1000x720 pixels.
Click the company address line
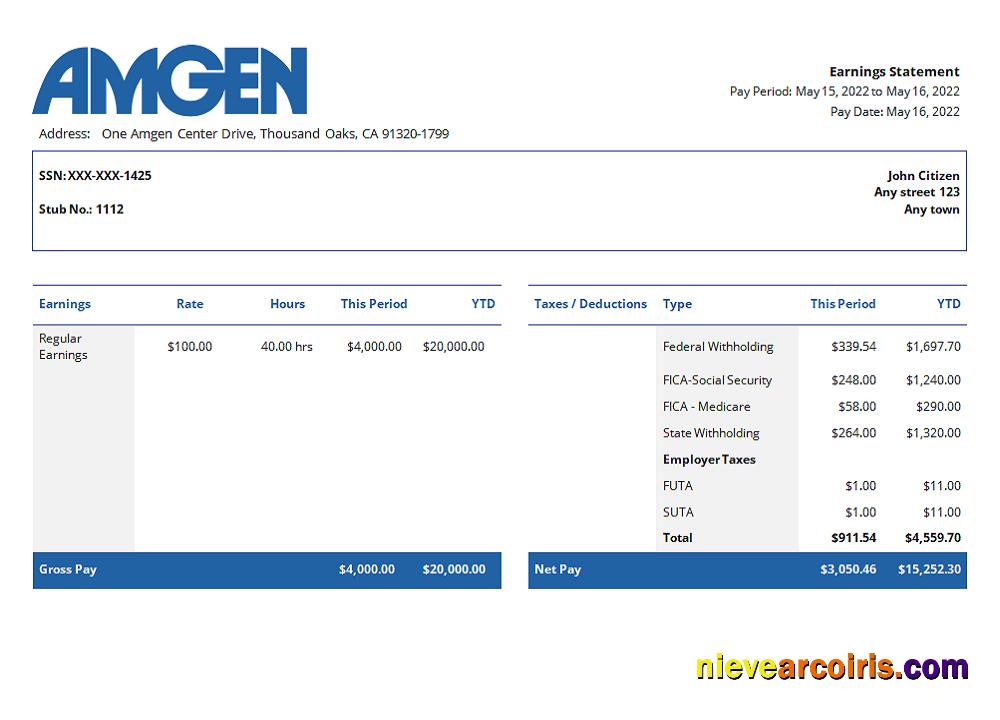(x=245, y=133)
